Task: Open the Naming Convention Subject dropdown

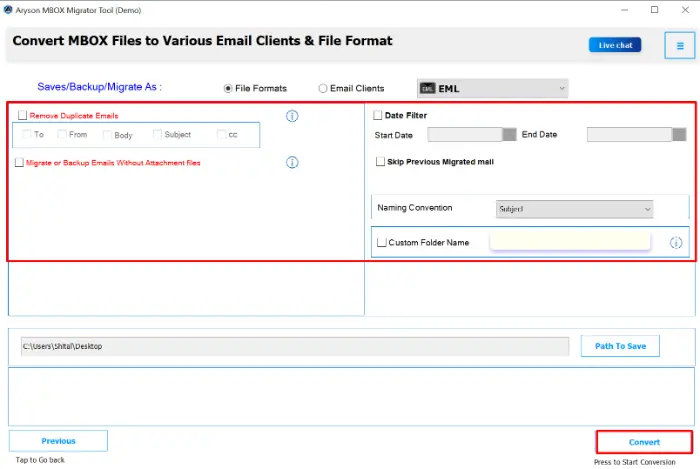Action: (x=575, y=209)
